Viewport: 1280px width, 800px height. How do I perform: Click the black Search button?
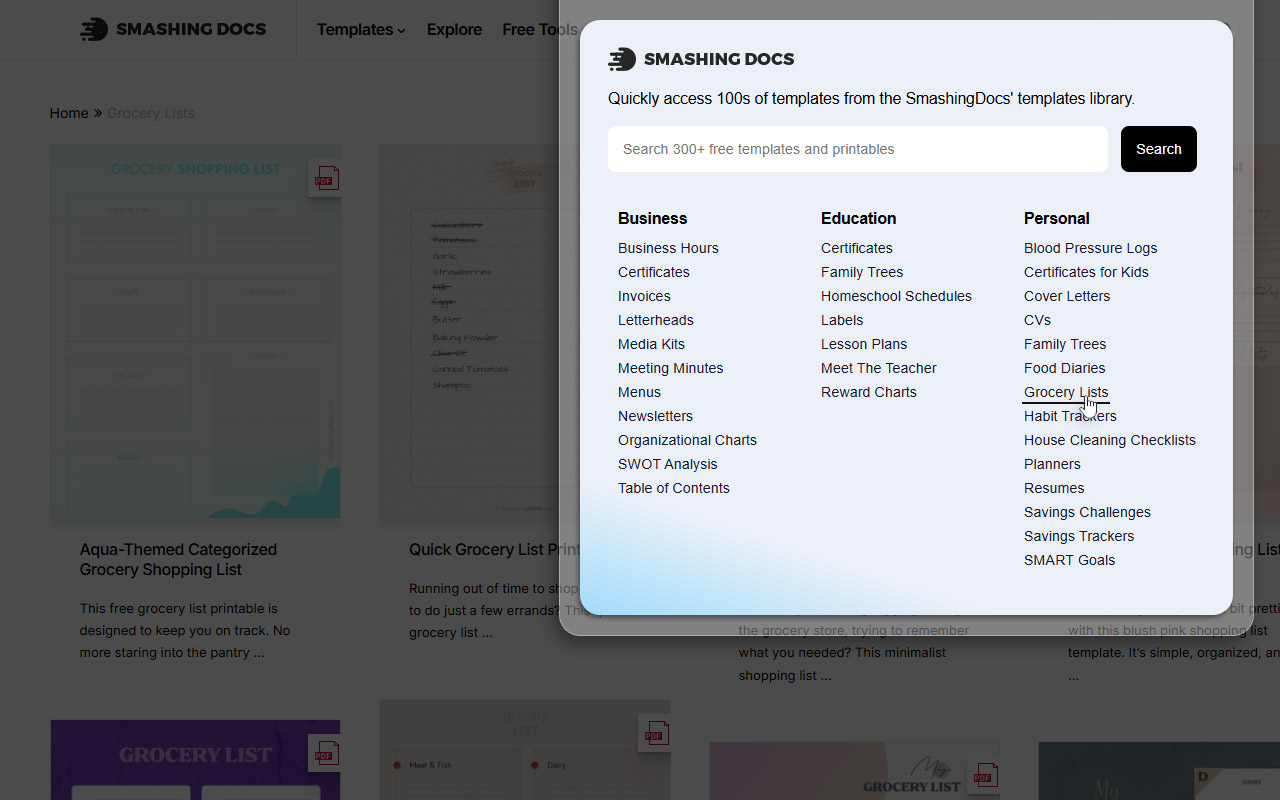click(1159, 149)
